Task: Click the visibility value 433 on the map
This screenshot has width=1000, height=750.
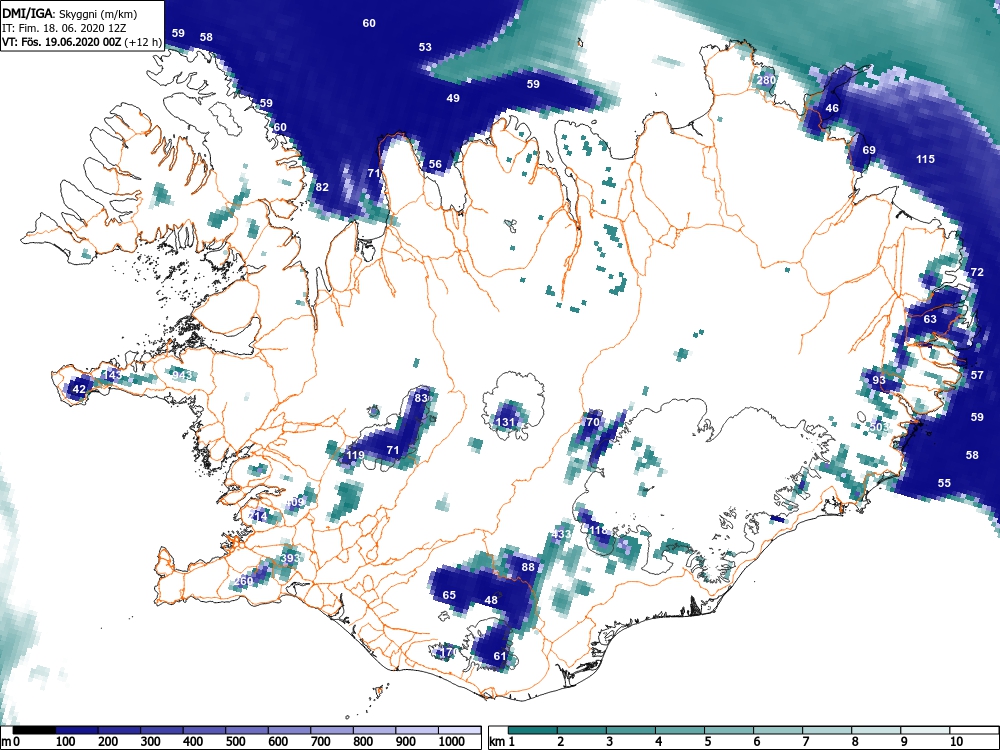Action: pos(562,534)
